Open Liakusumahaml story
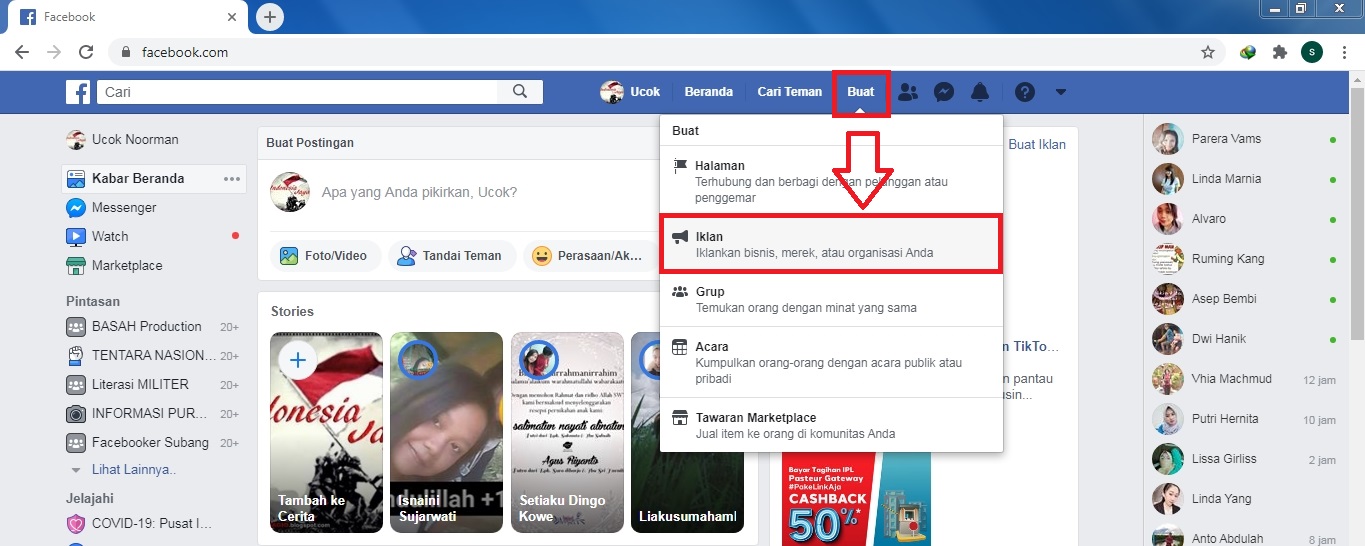 (686, 432)
